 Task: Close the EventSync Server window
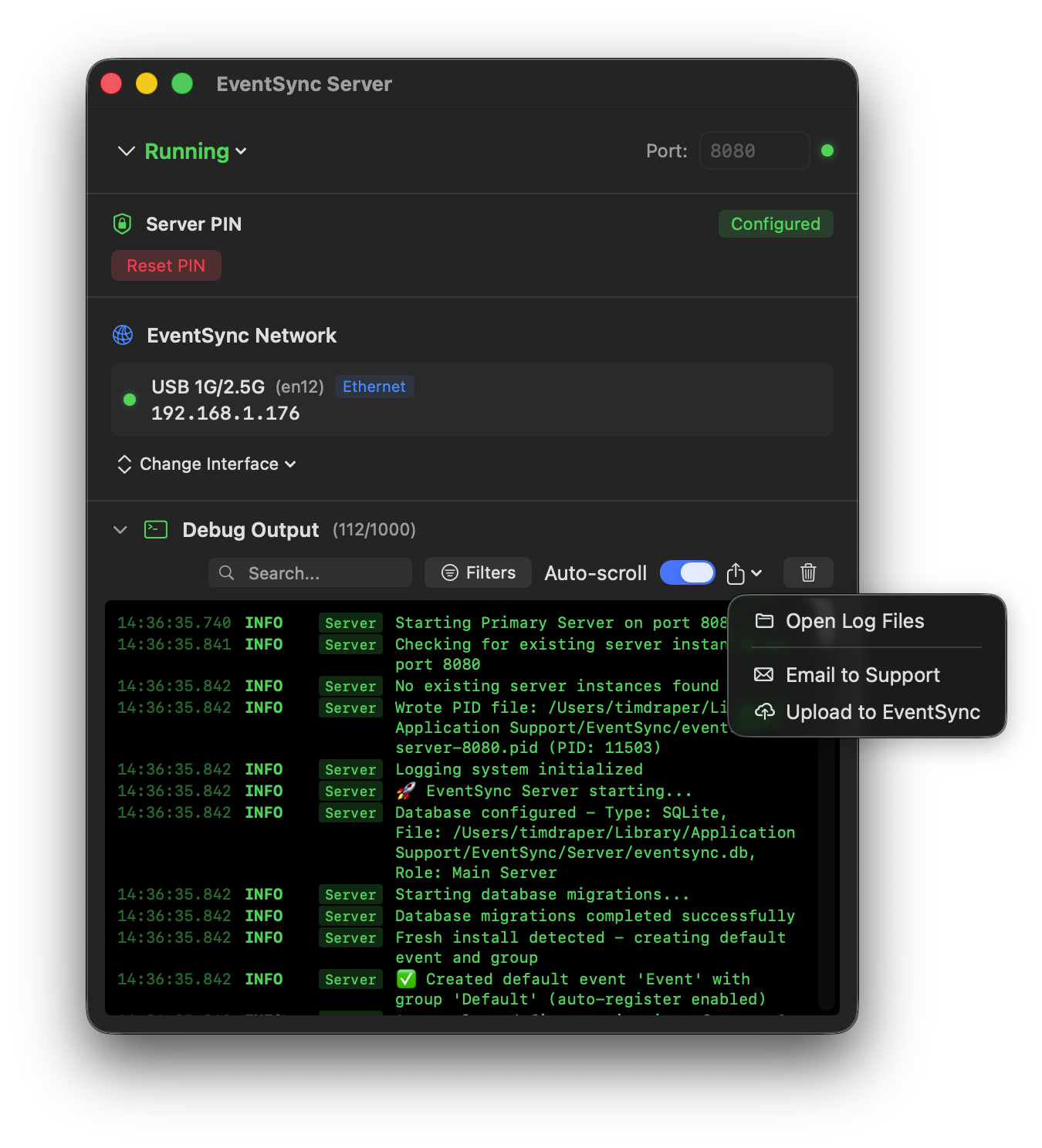pos(111,83)
